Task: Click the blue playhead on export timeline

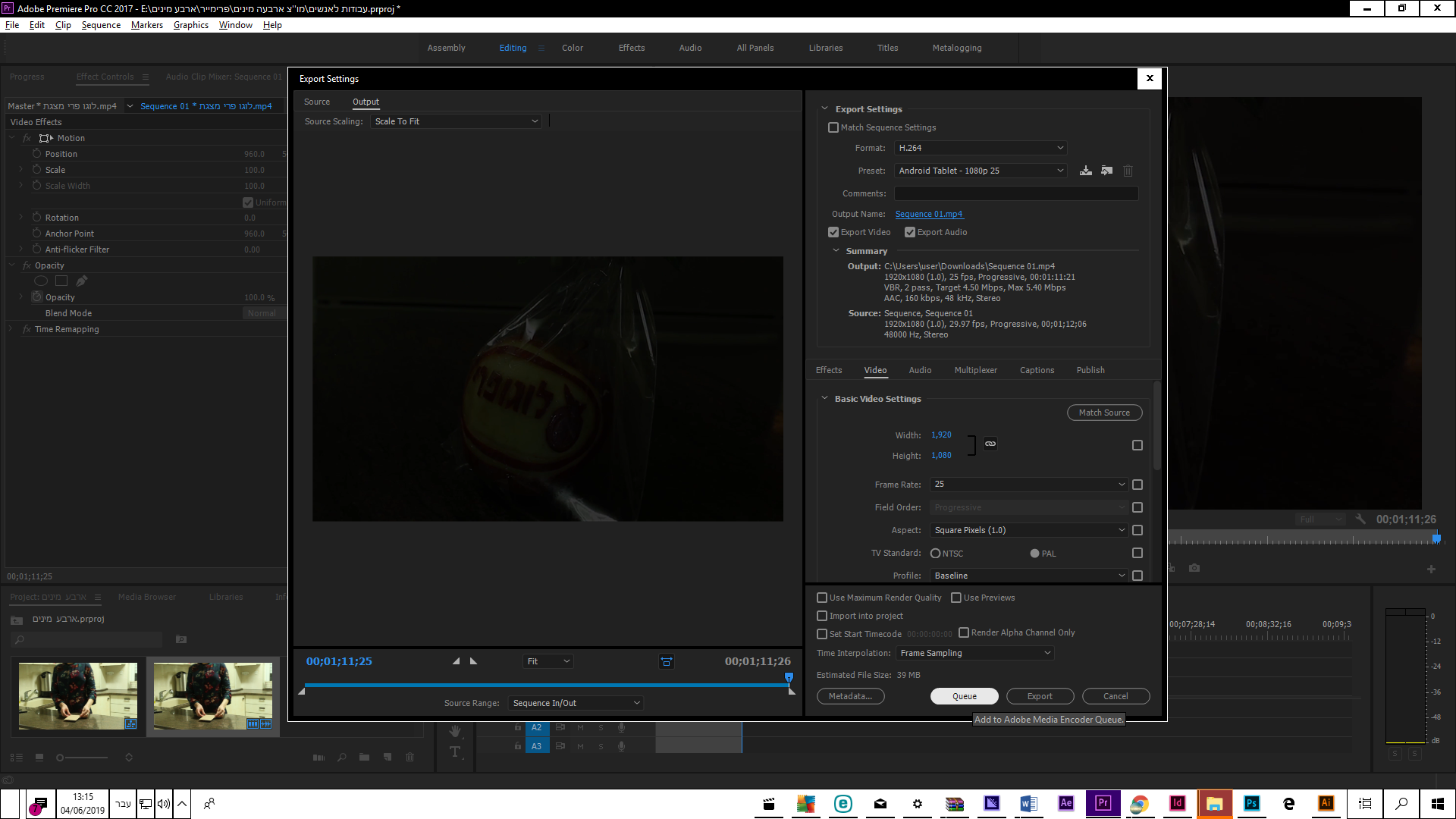Action: (x=789, y=676)
